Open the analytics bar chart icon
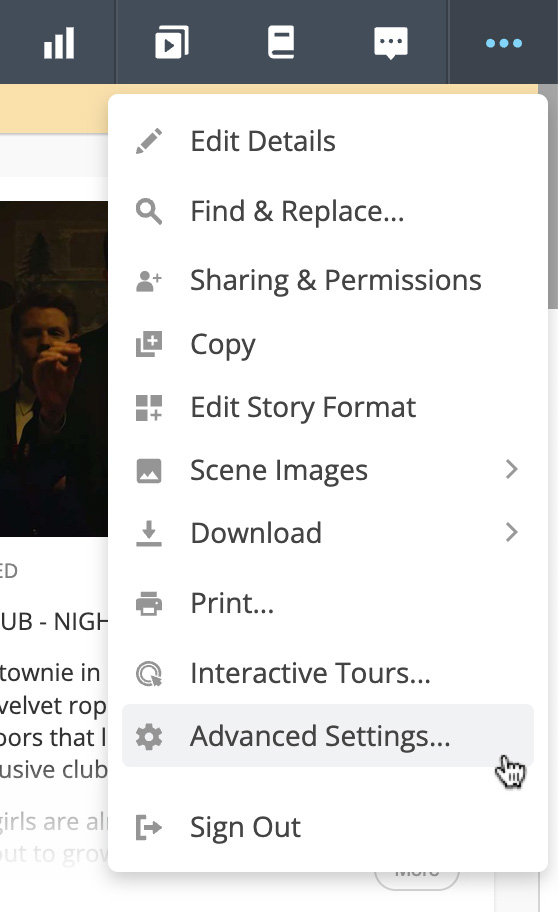 (x=59, y=43)
